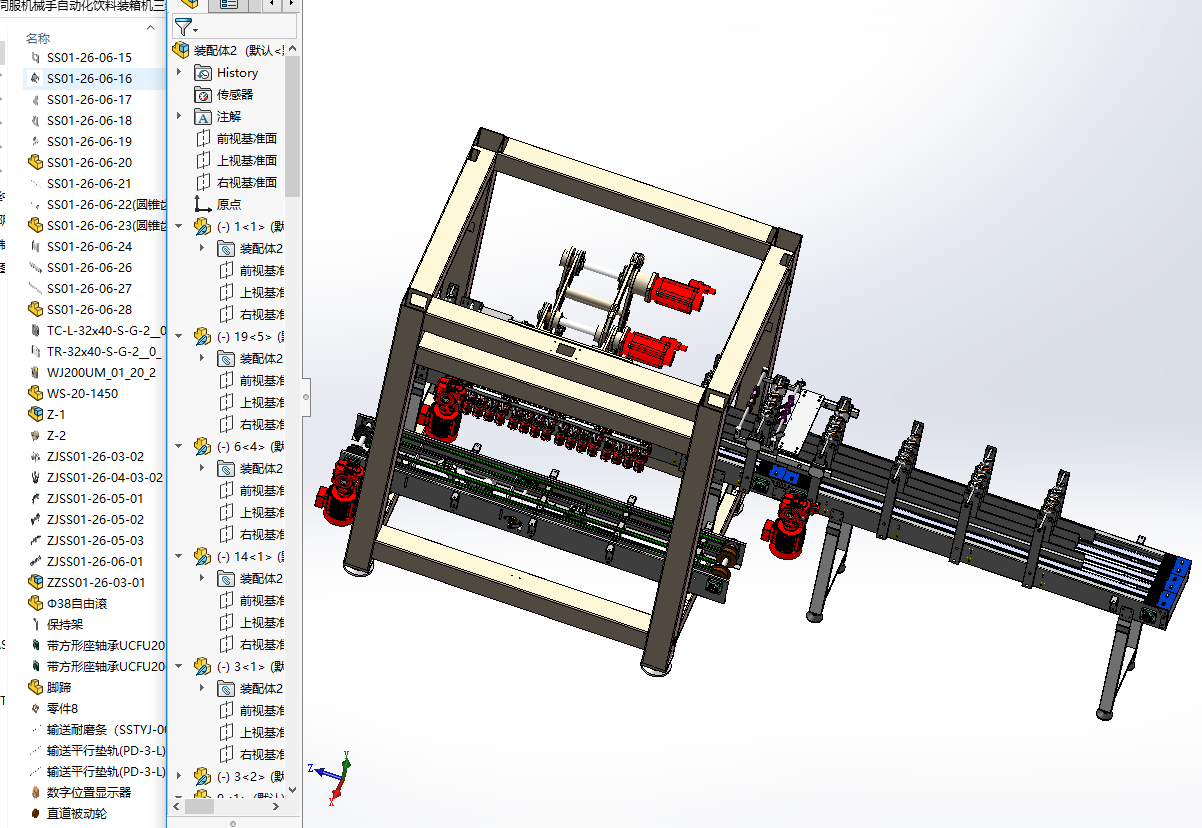Click assembly icon of SS01-26-06-20
Screen dimensions: 1202x828
click(35, 162)
